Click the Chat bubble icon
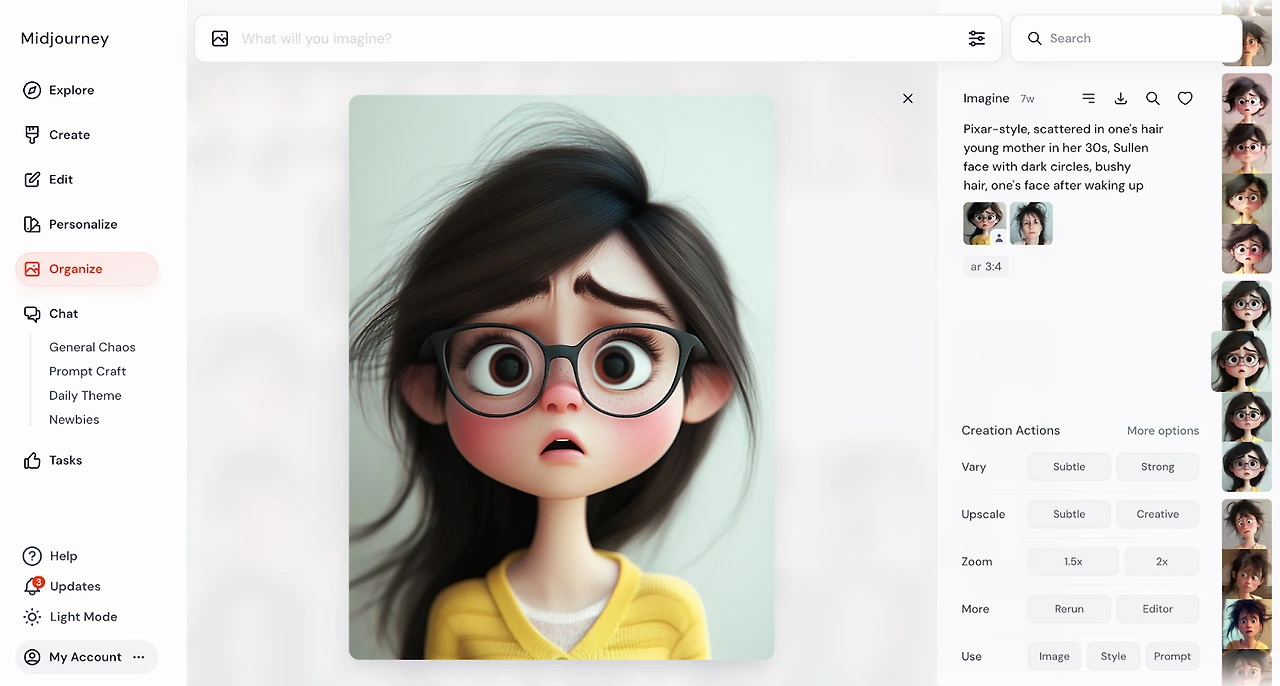Screen dimensions: 1280x686 (32, 314)
